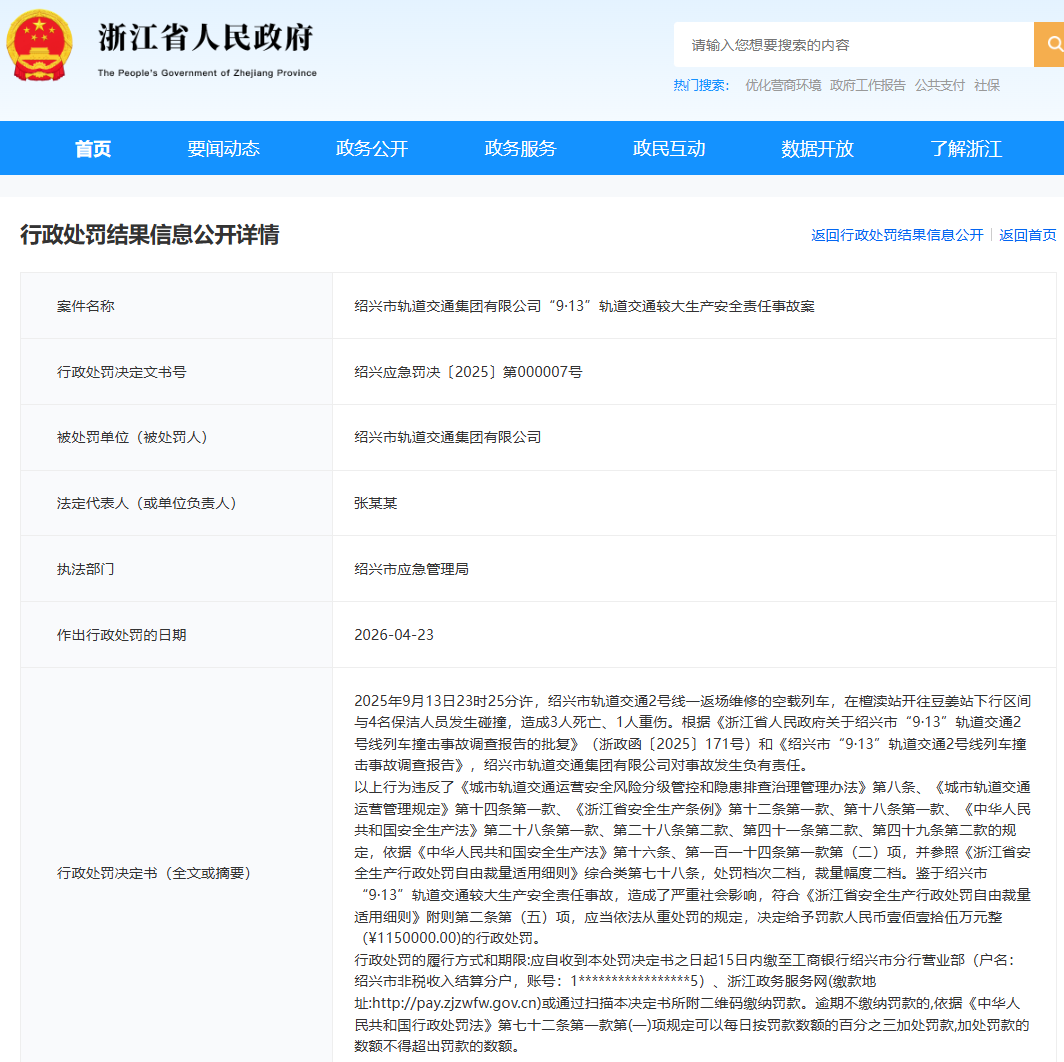Open the 政民互动 section
Screen dimensions: 1064x1062
pyautogui.click(x=668, y=147)
